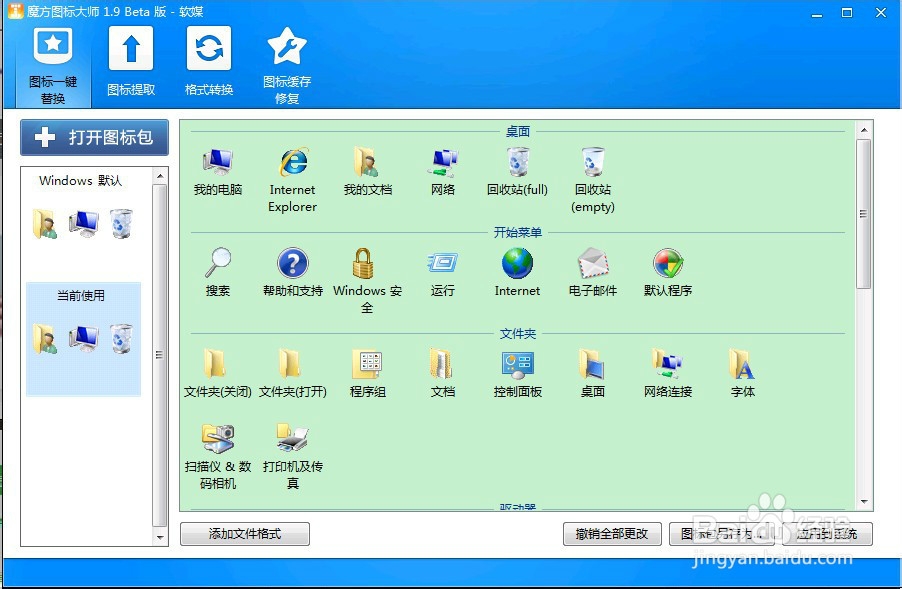This screenshot has width=902, height=589.
Task: Switch to the 图标一键替换 tab
Action: [x=53, y=63]
